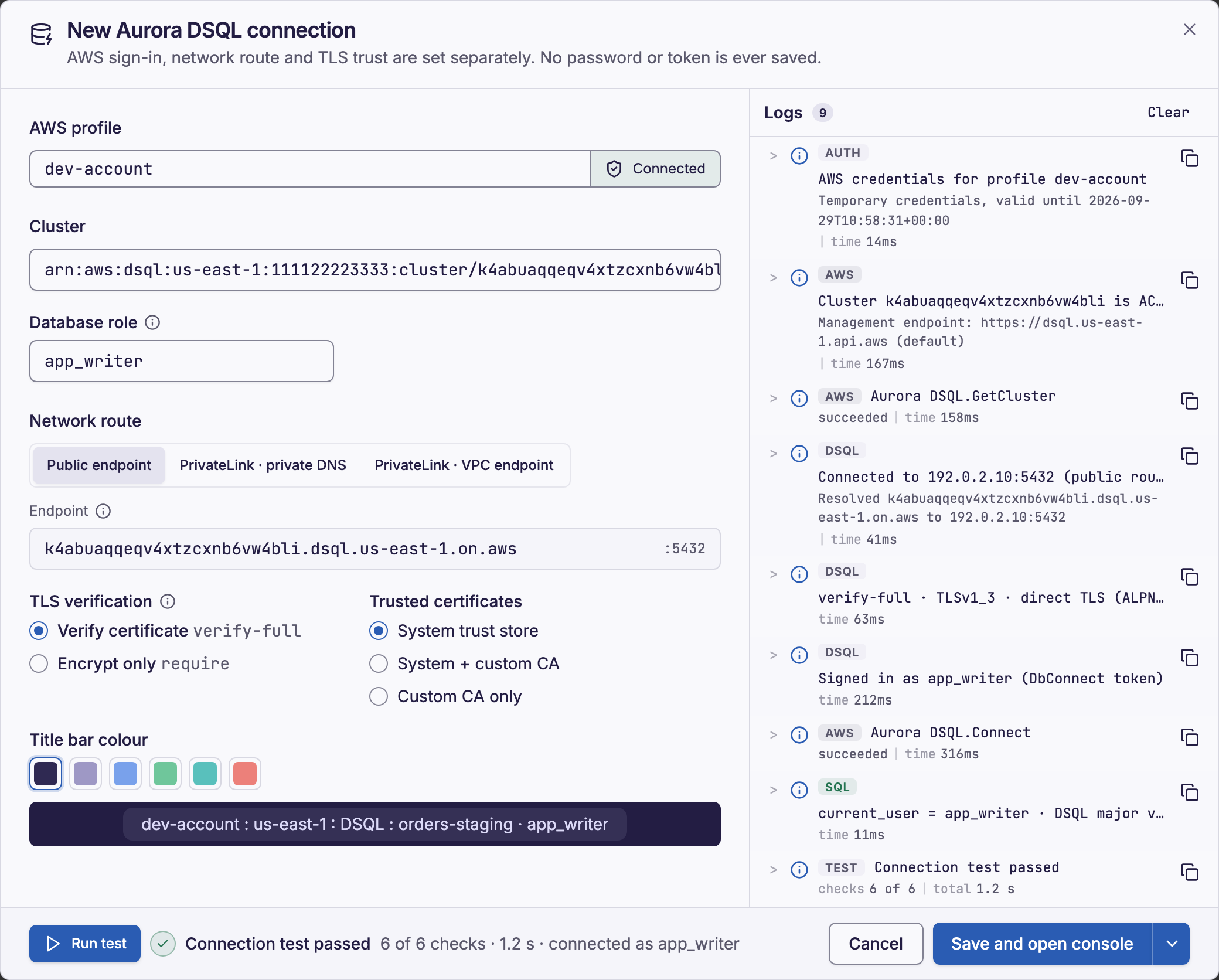Click the TLS verification info icon
Screen dimensions: 1219x980
coord(168,601)
